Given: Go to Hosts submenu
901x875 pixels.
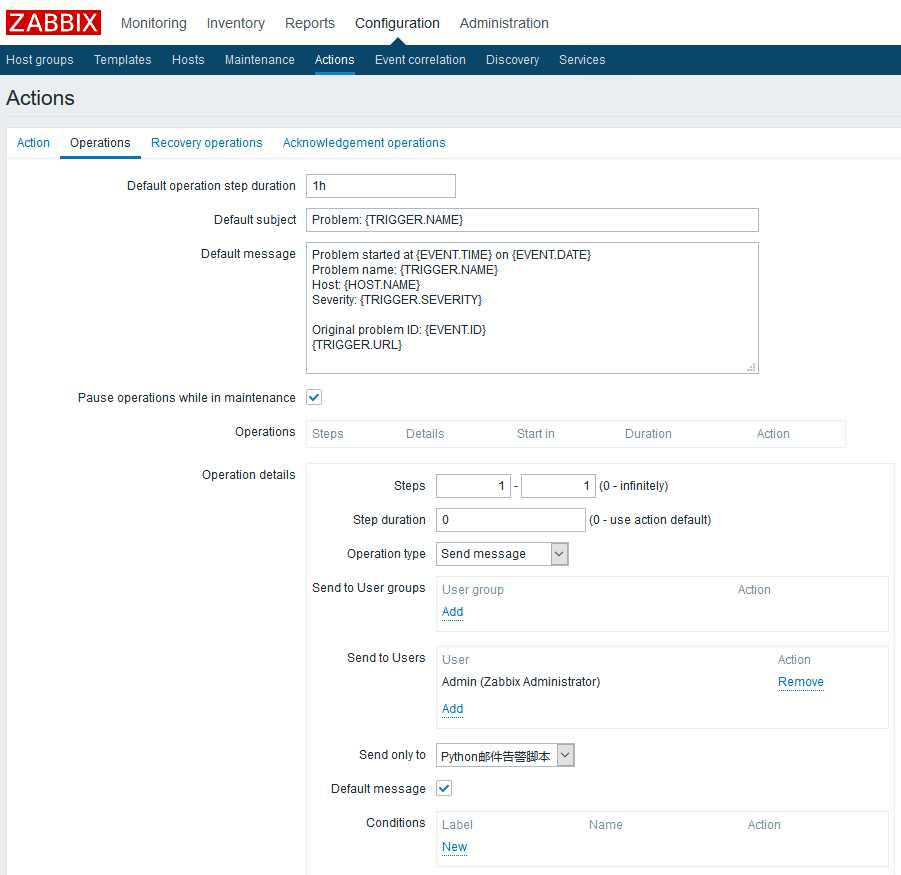Looking at the screenshot, I should (188, 60).
